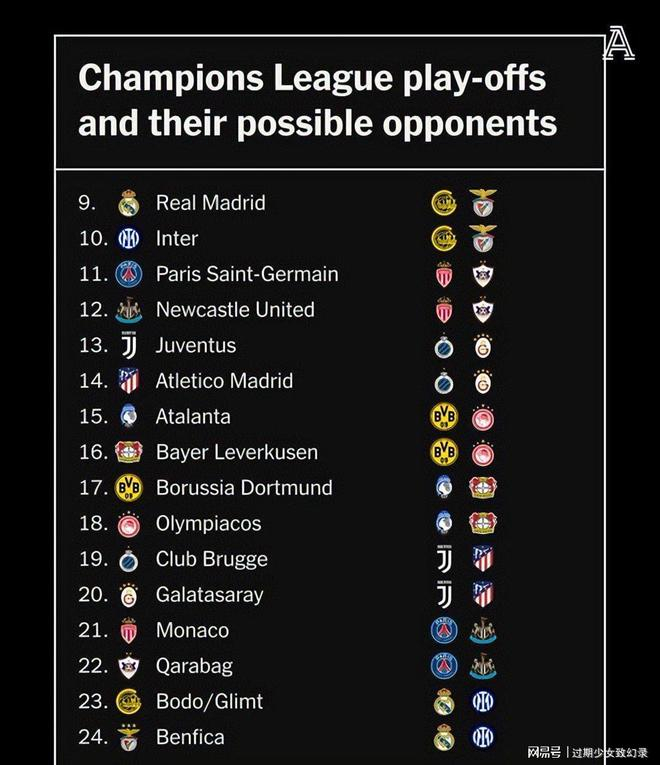Screen dimensions: 660x765
Task: Click the Monaco crest in row 21
Action: pos(128,631)
